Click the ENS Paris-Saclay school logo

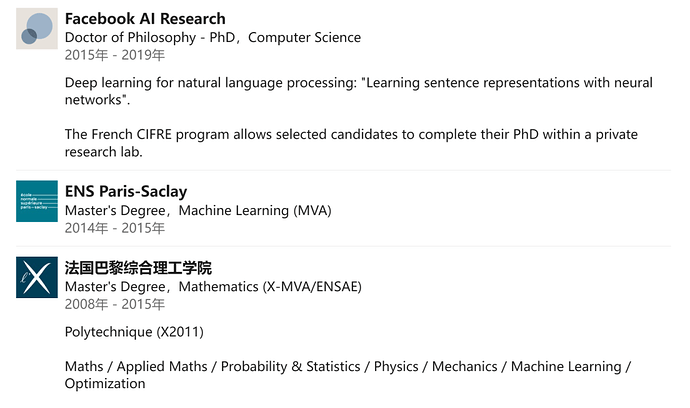[37, 201]
